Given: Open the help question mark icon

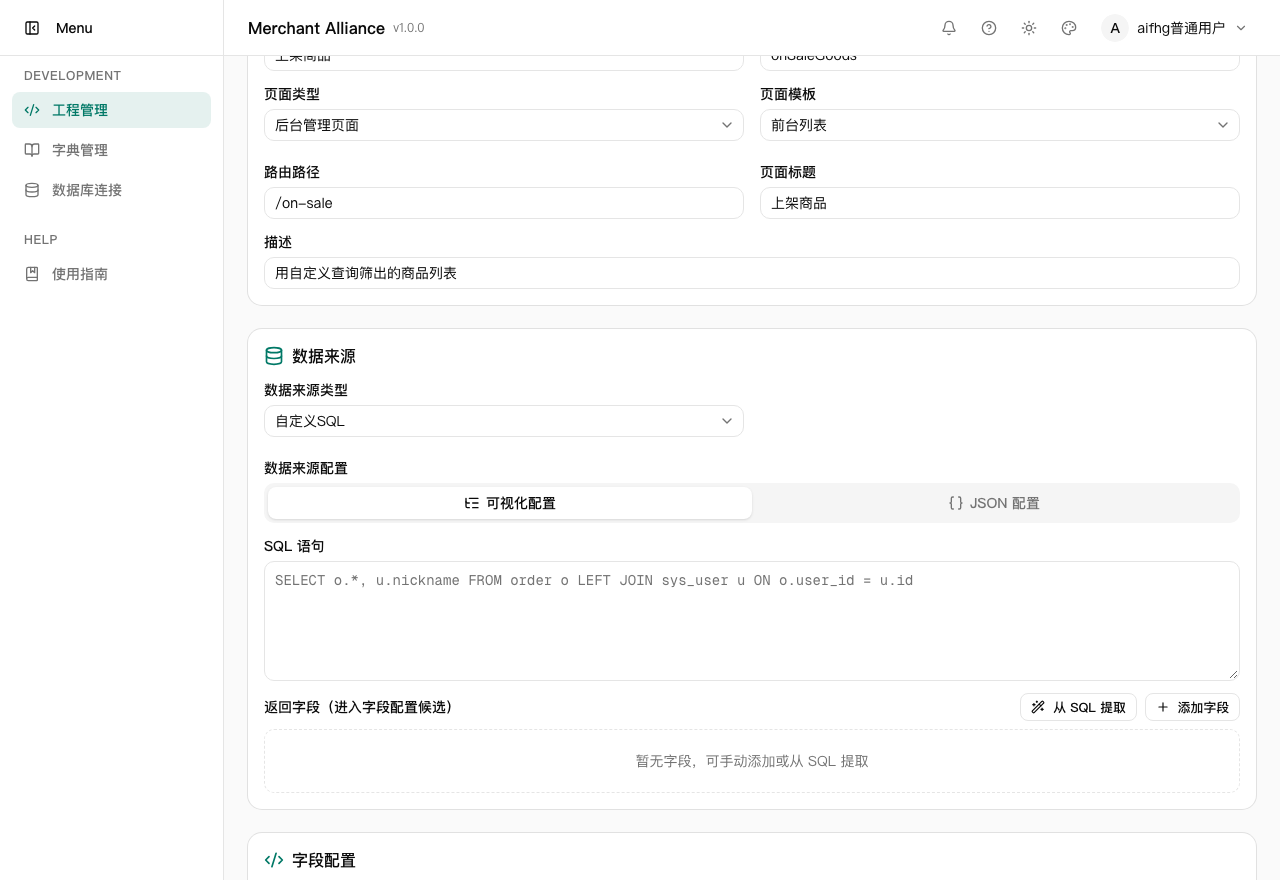Looking at the screenshot, I should point(989,28).
